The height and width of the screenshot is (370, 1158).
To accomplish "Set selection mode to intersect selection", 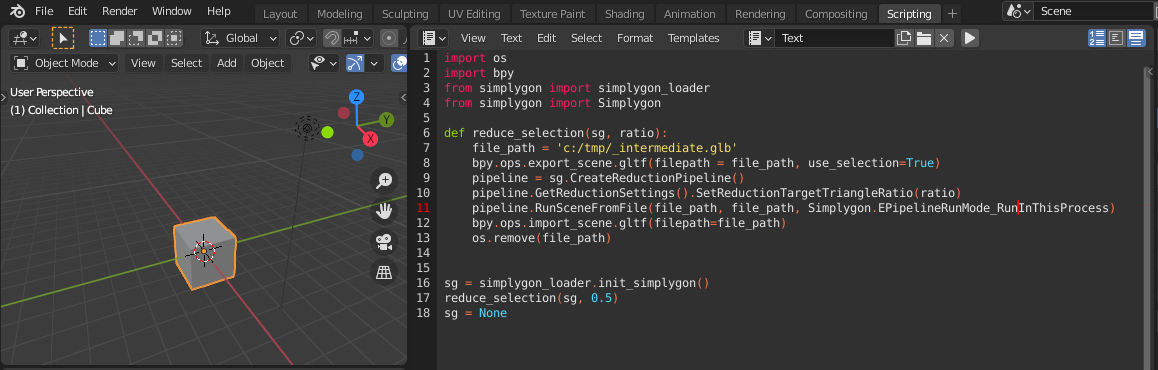I will click(174, 38).
